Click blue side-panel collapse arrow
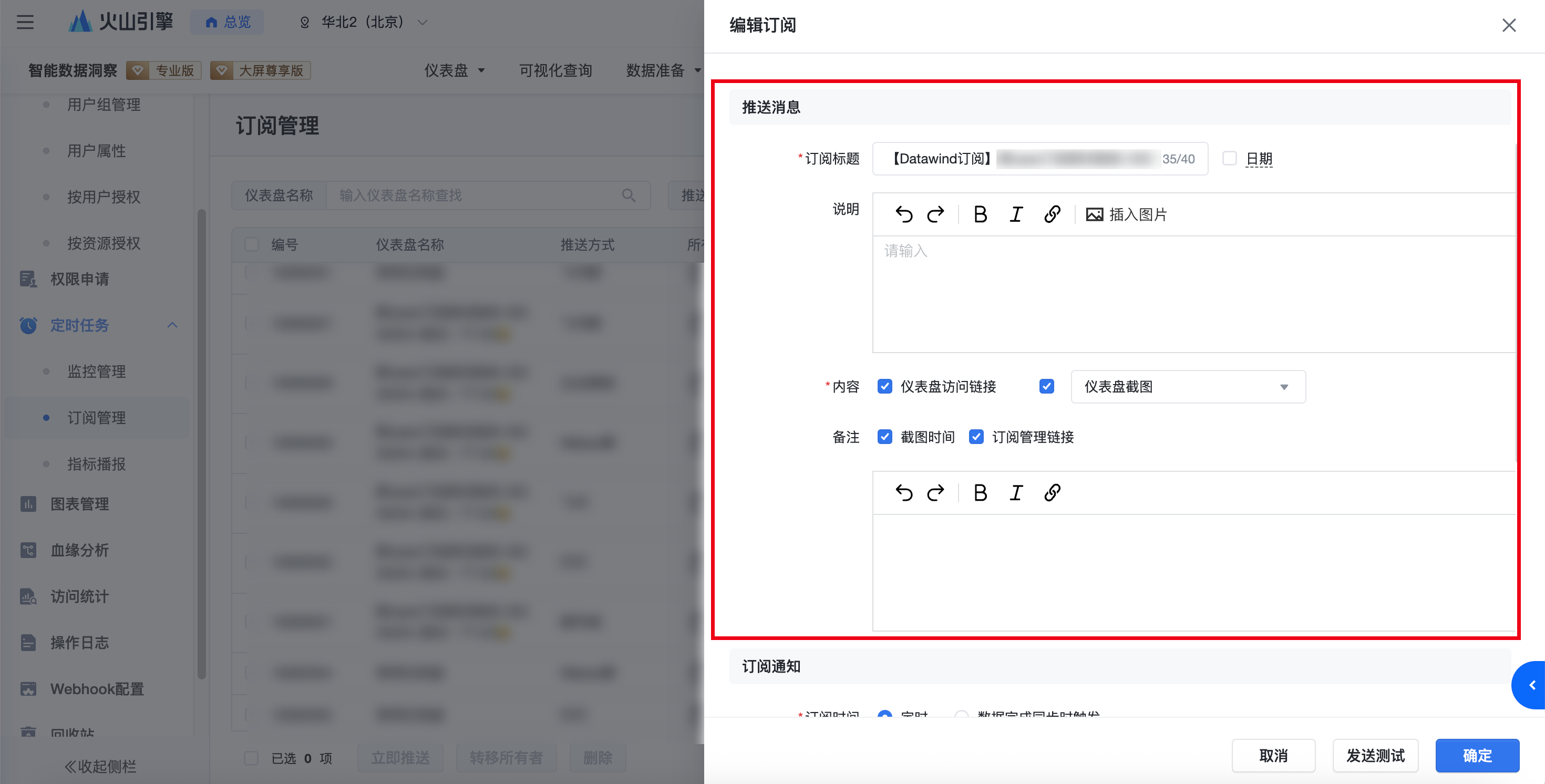Image resolution: width=1545 pixels, height=784 pixels. tap(1531, 685)
